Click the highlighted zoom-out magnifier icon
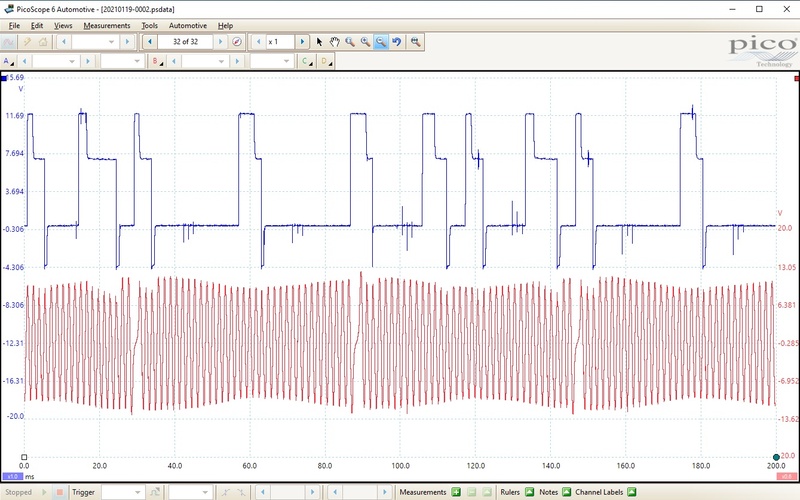The width and height of the screenshot is (800, 500). 381,42
